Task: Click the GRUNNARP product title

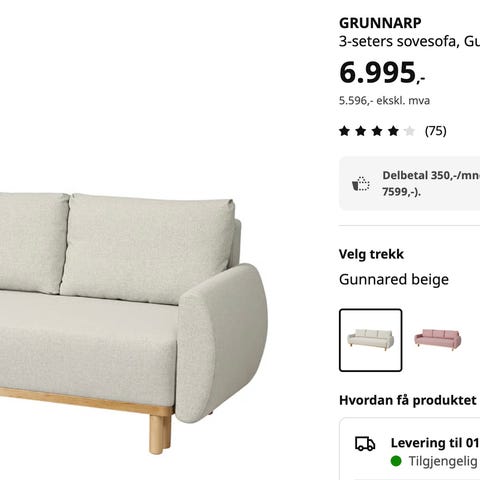Action: [x=380, y=23]
